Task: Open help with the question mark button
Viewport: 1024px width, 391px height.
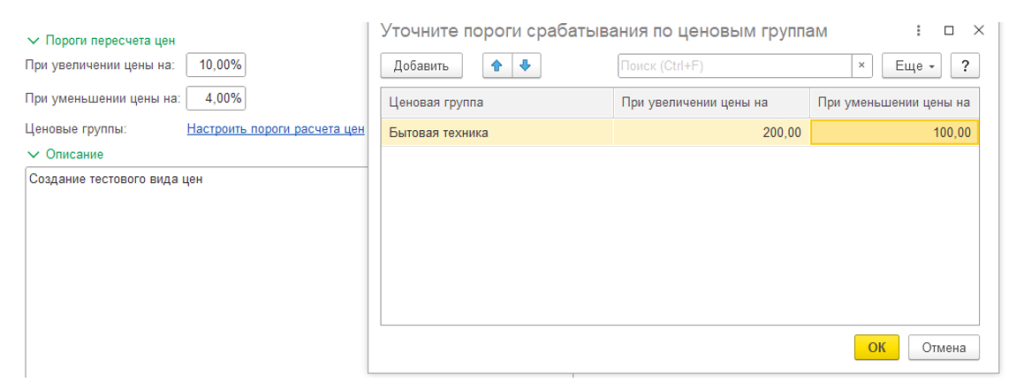Action: pos(965,66)
